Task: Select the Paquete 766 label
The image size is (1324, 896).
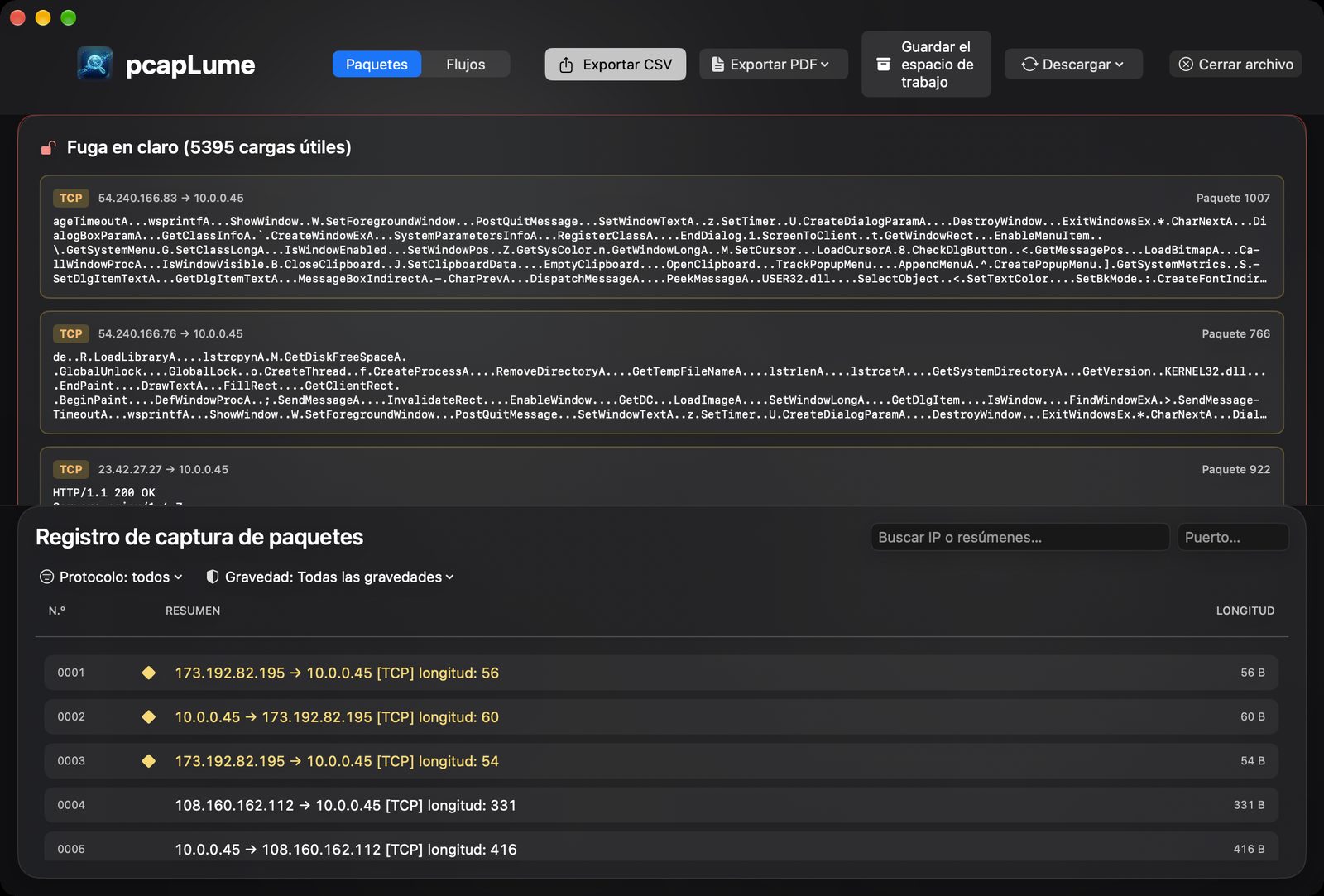Action: pos(1235,333)
